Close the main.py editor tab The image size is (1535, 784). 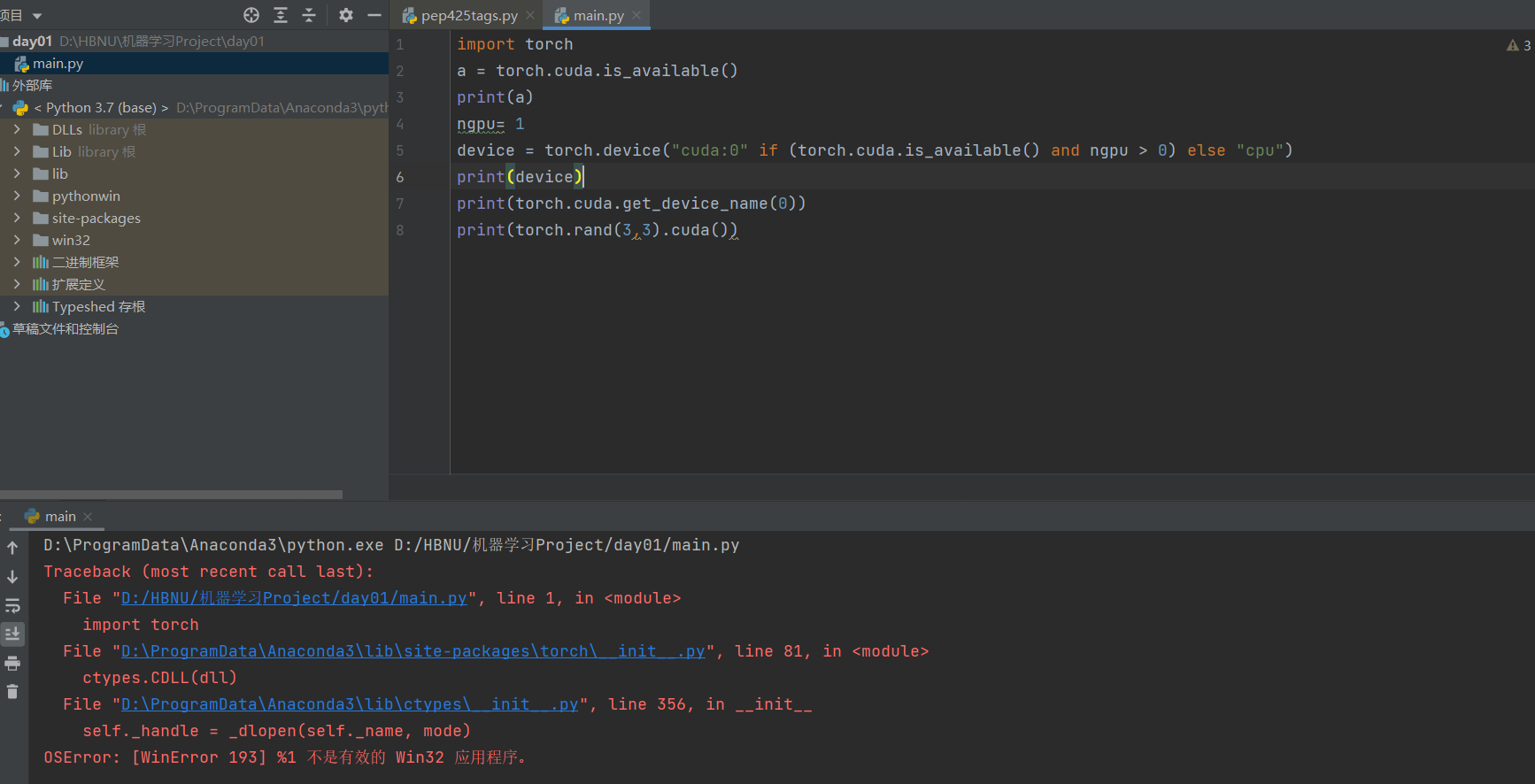click(x=636, y=16)
